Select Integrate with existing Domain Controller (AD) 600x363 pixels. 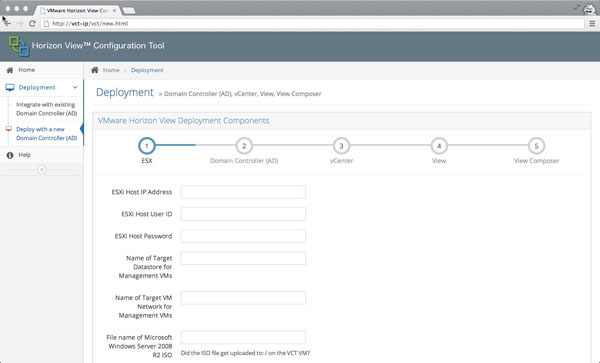point(46,109)
